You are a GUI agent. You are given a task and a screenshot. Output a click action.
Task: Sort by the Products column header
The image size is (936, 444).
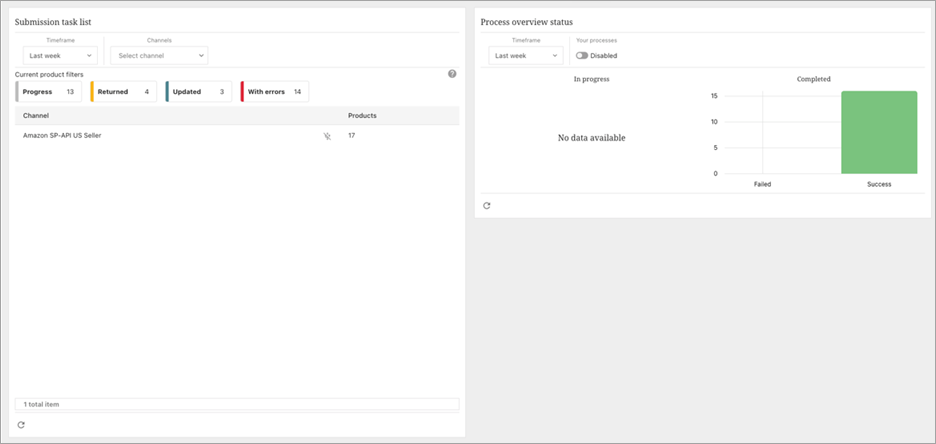pyautogui.click(x=362, y=116)
